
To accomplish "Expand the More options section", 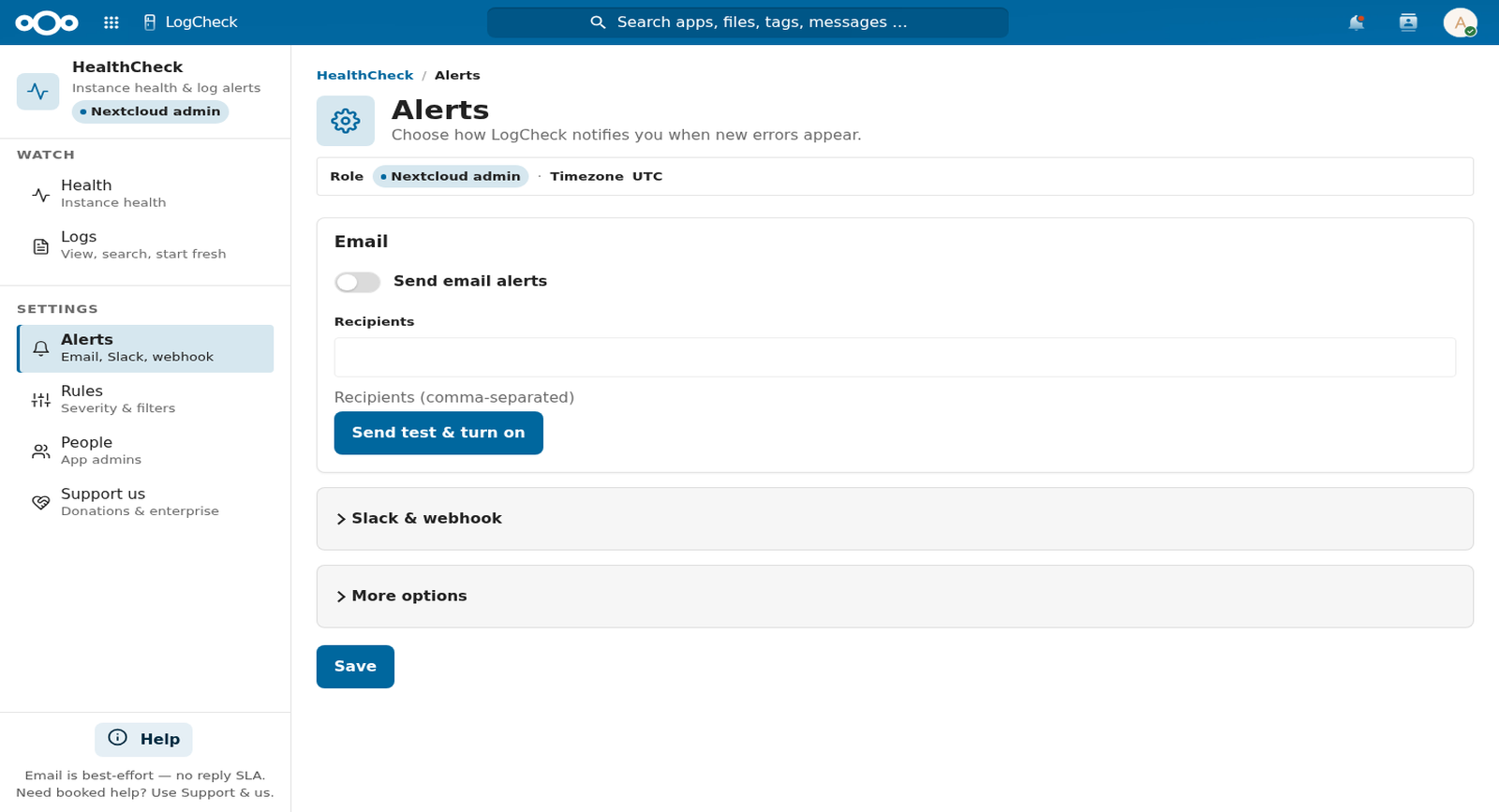I will pyautogui.click(x=895, y=597).
